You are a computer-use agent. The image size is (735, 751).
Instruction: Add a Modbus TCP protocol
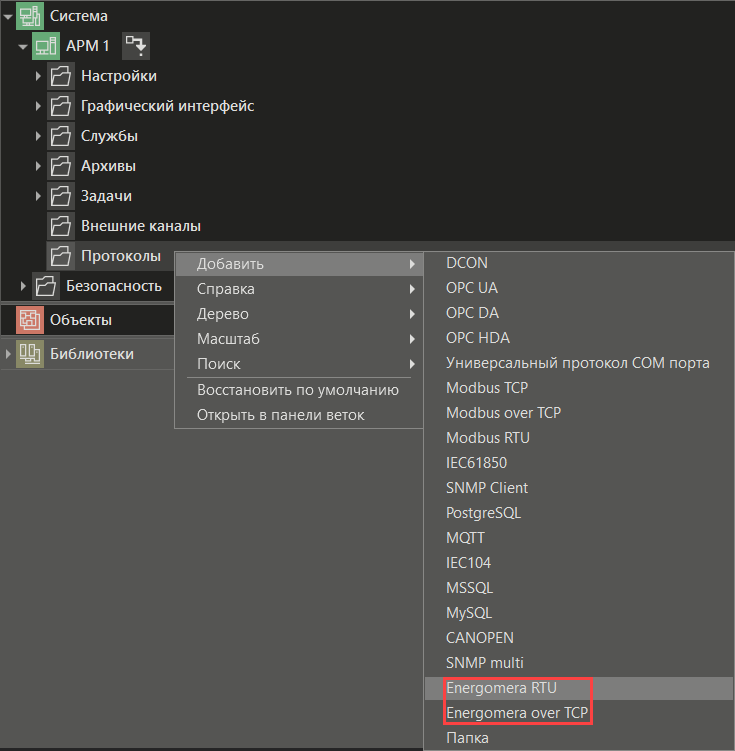(x=487, y=388)
